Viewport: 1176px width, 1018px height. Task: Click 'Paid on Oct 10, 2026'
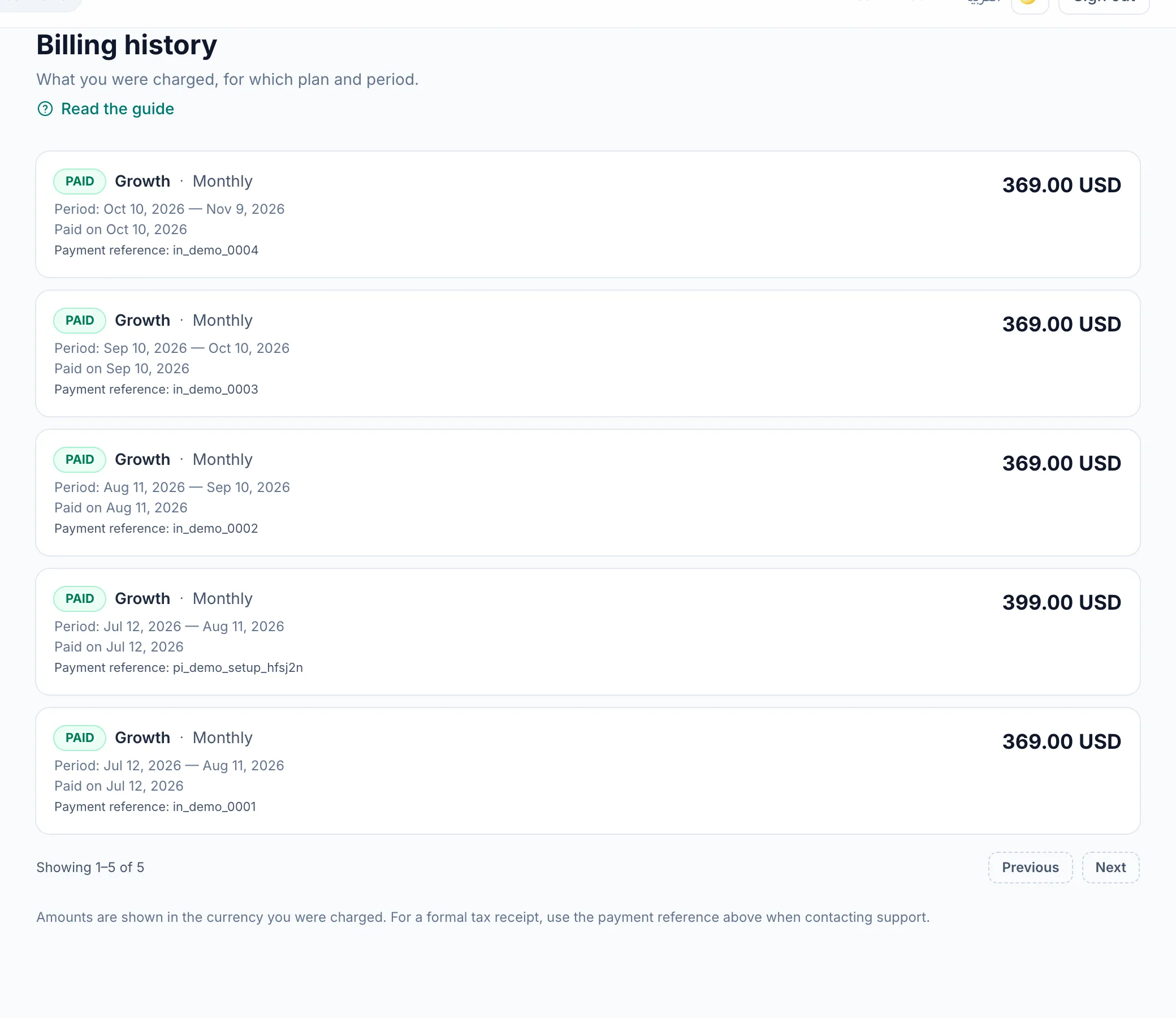coord(120,230)
